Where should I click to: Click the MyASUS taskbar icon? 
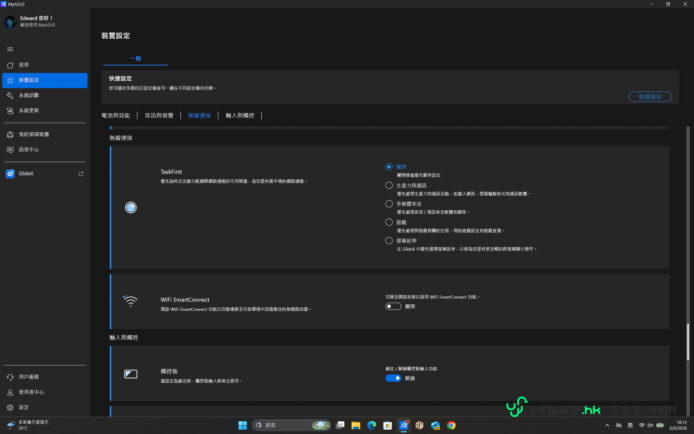(x=404, y=425)
